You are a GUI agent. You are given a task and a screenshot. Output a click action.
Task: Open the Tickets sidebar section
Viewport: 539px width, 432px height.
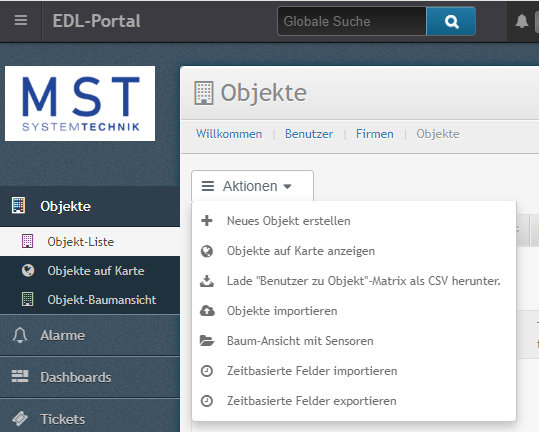pyautogui.click(x=90, y=419)
